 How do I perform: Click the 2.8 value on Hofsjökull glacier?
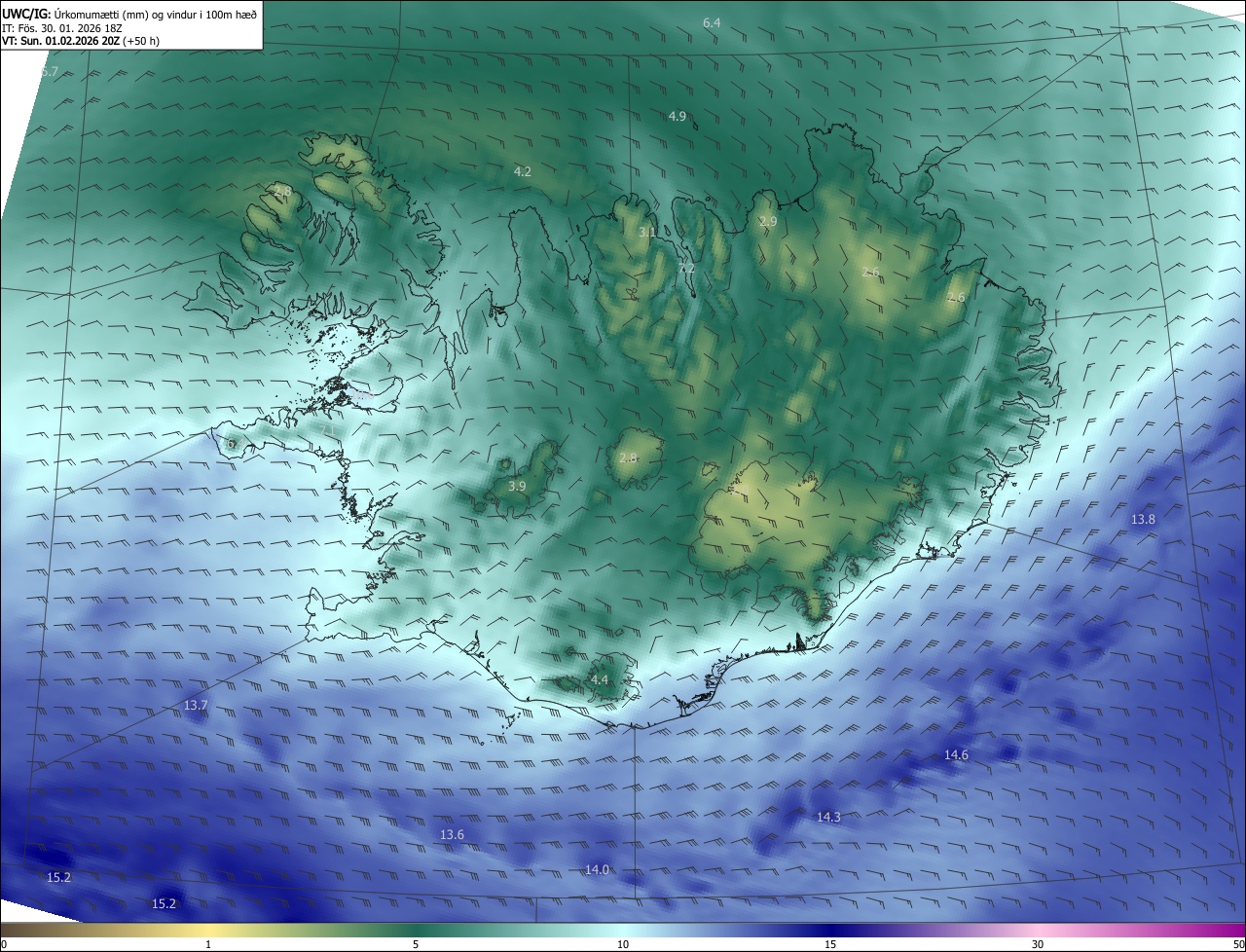(x=628, y=458)
